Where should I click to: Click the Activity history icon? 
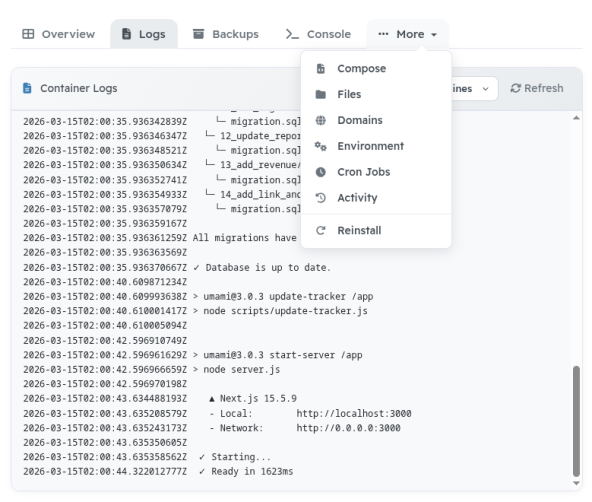pyautogui.click(x=321, y=198)
